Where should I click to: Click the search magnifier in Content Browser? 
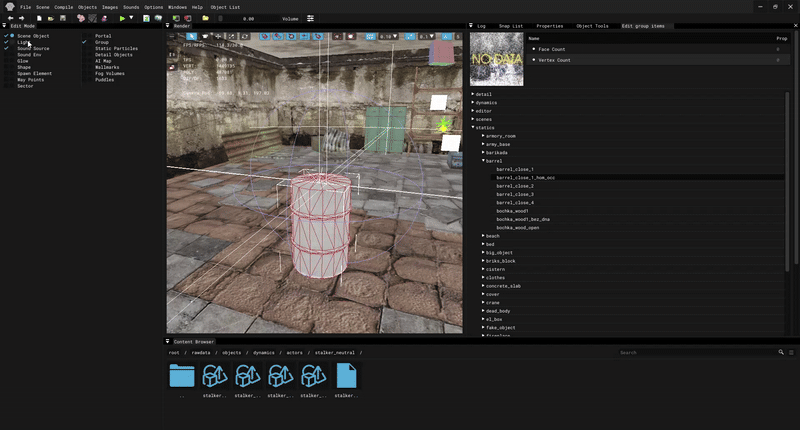coord(781,352)
